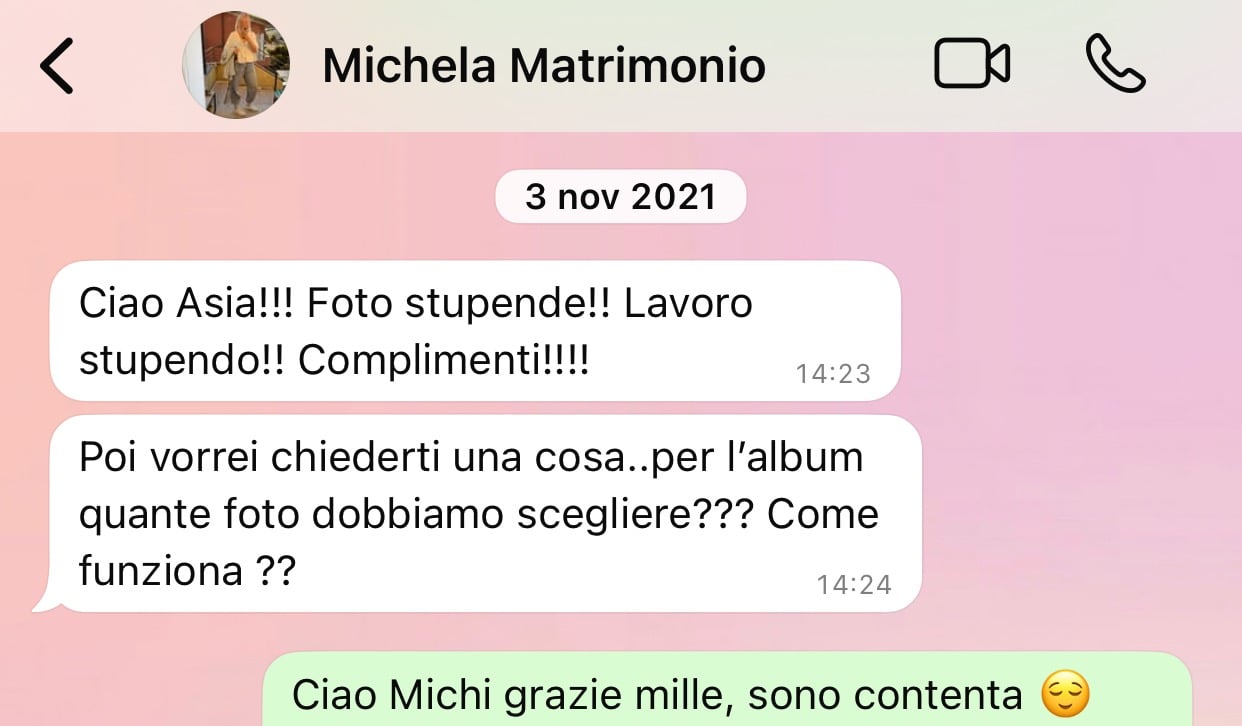The height and width of the screenshot is (726, 1242).
Task: Click the tail of the incoming message bubble
Action: pos(44,598)
